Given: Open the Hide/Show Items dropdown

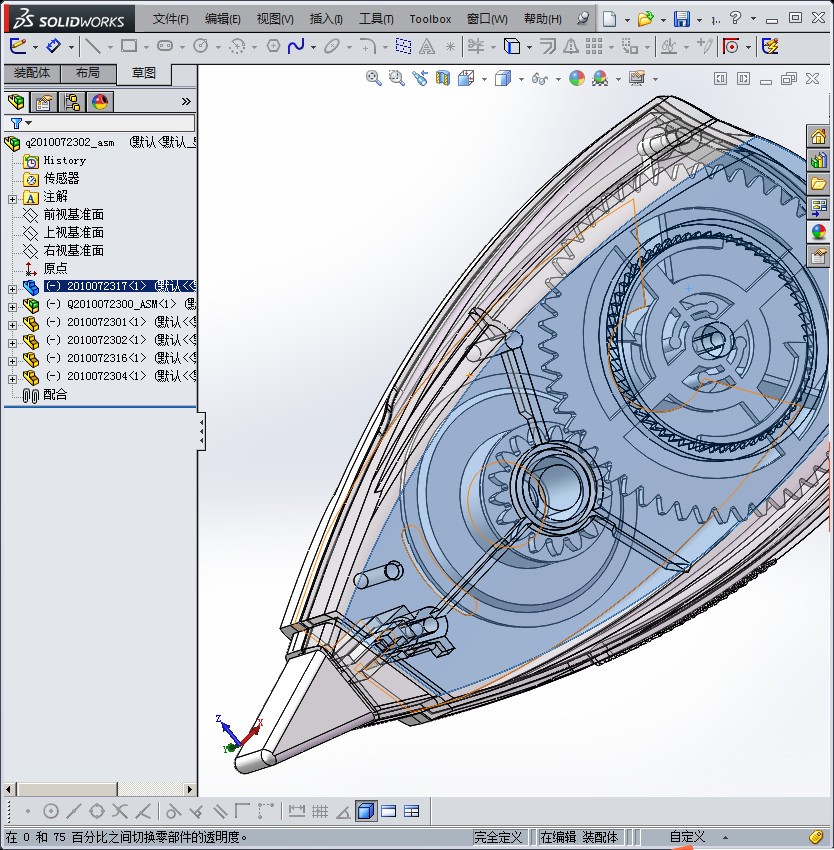Looking at the screenshot, I should [560, 77].
